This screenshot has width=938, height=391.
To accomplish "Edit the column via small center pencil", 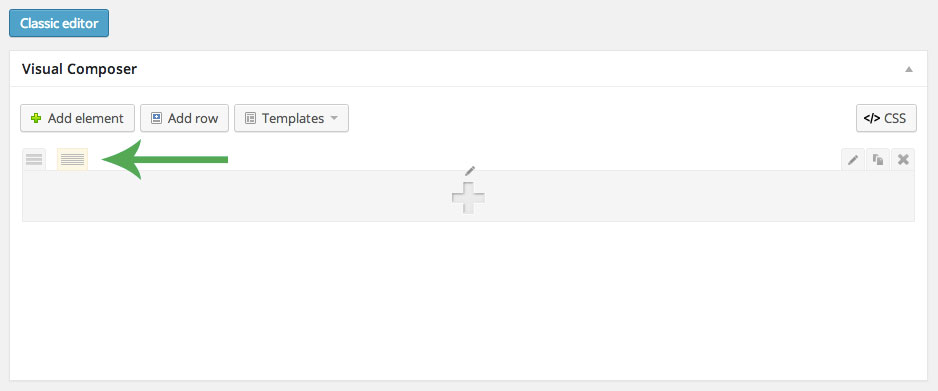I will (x=470, y=171).
